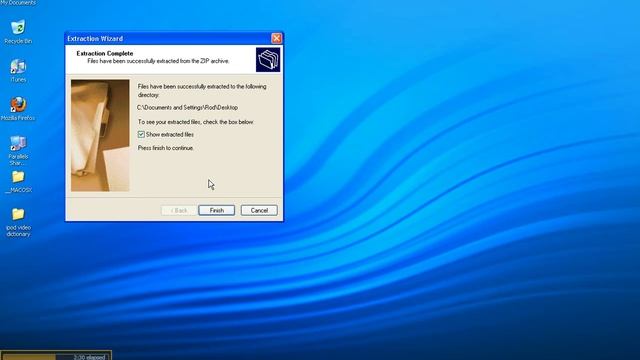Screen dimensions: 640x360
Task: Click the Finish button
Action: [x=216, y=210]
